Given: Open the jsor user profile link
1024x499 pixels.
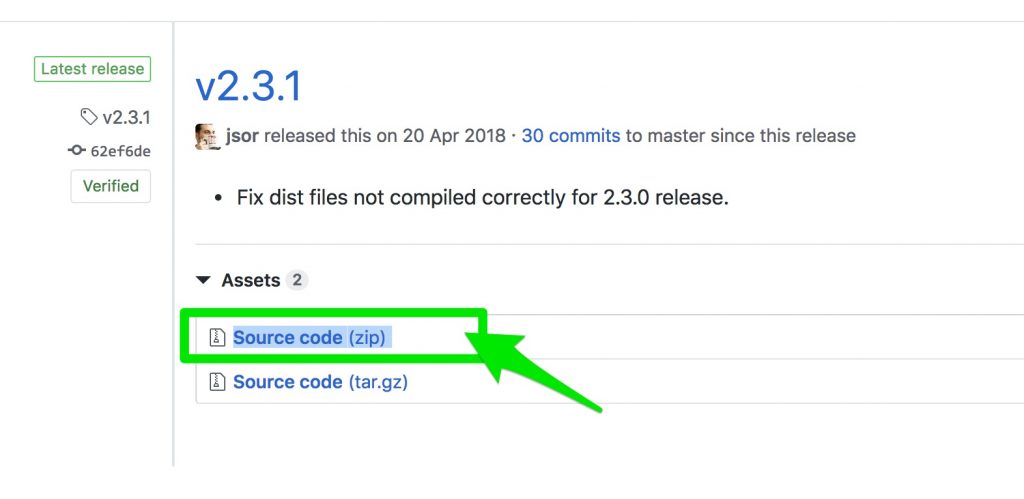Looking at the screenshot, I should tap(243, 136).
